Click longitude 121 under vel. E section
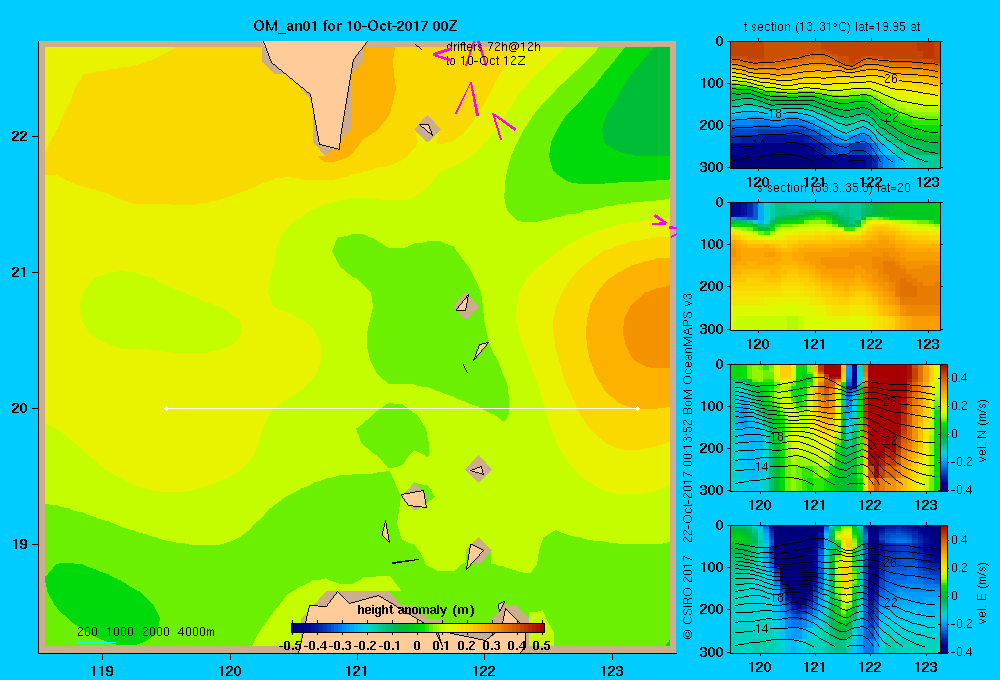This screenshot has width=1000, height=680. tap(814, 667)
